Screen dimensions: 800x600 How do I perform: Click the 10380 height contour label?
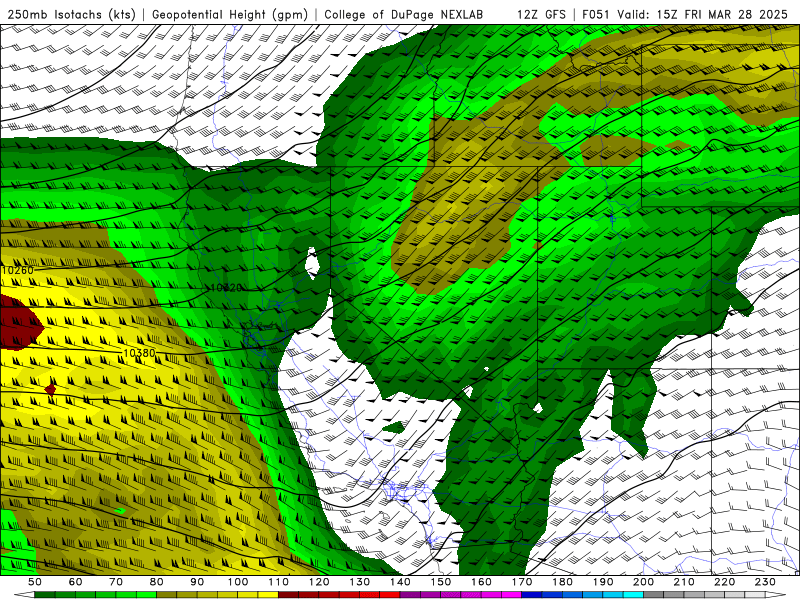(139, 353)
